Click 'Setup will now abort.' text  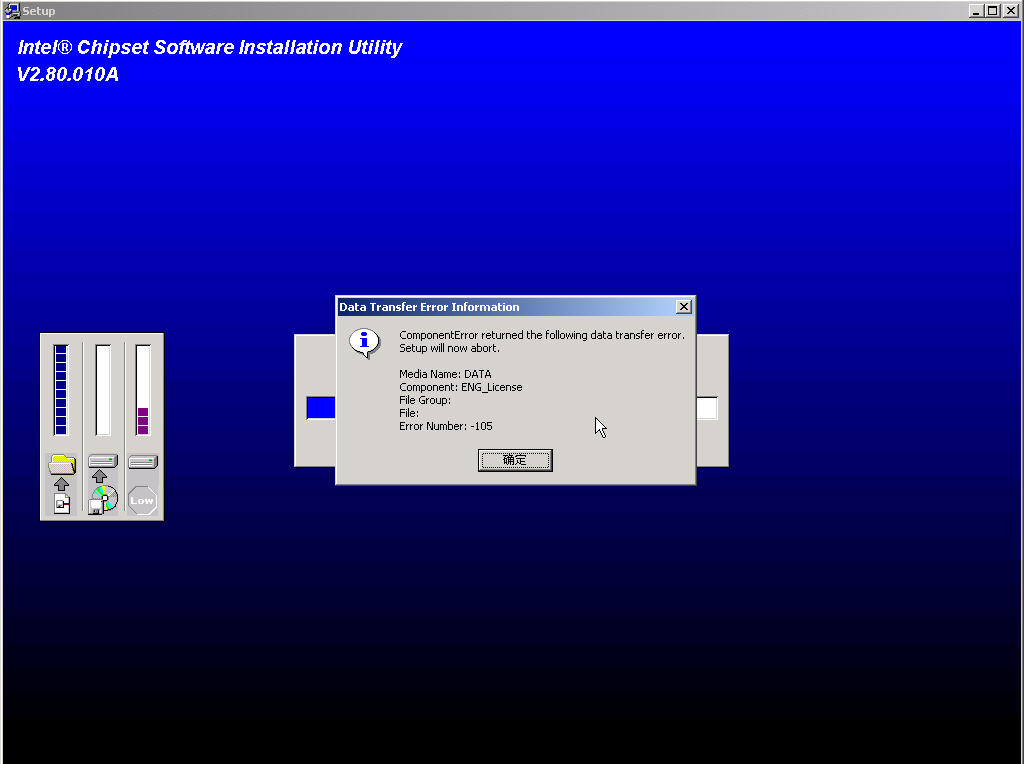(449, 348)
